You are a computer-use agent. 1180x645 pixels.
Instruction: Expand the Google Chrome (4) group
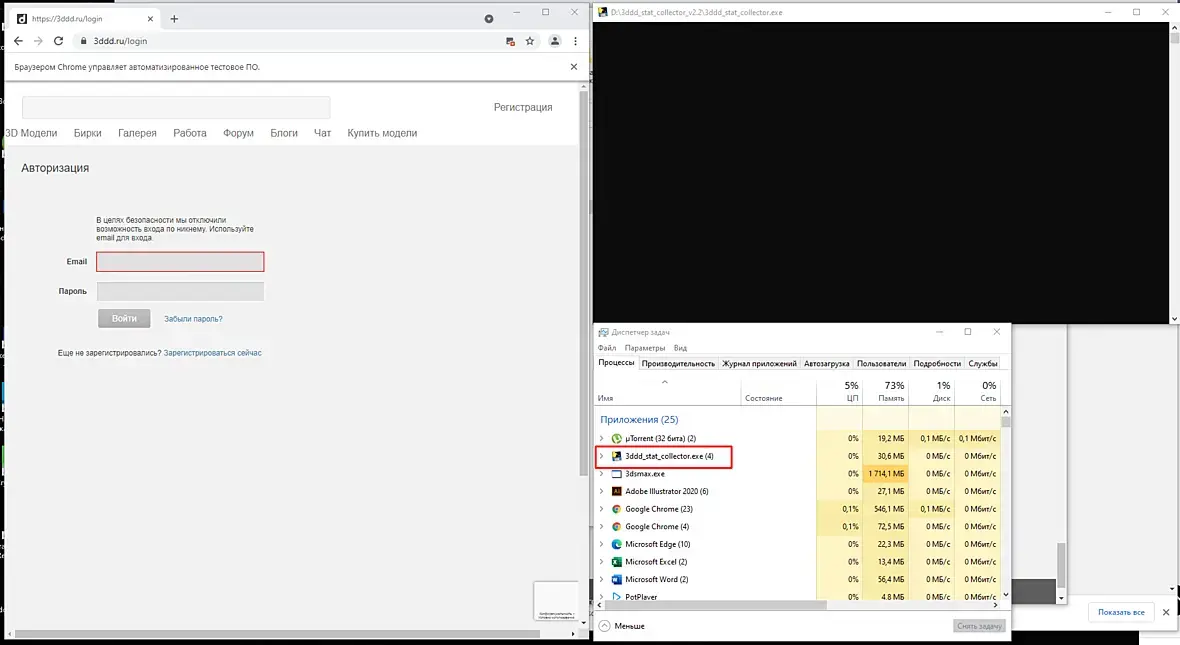(601, 527)
